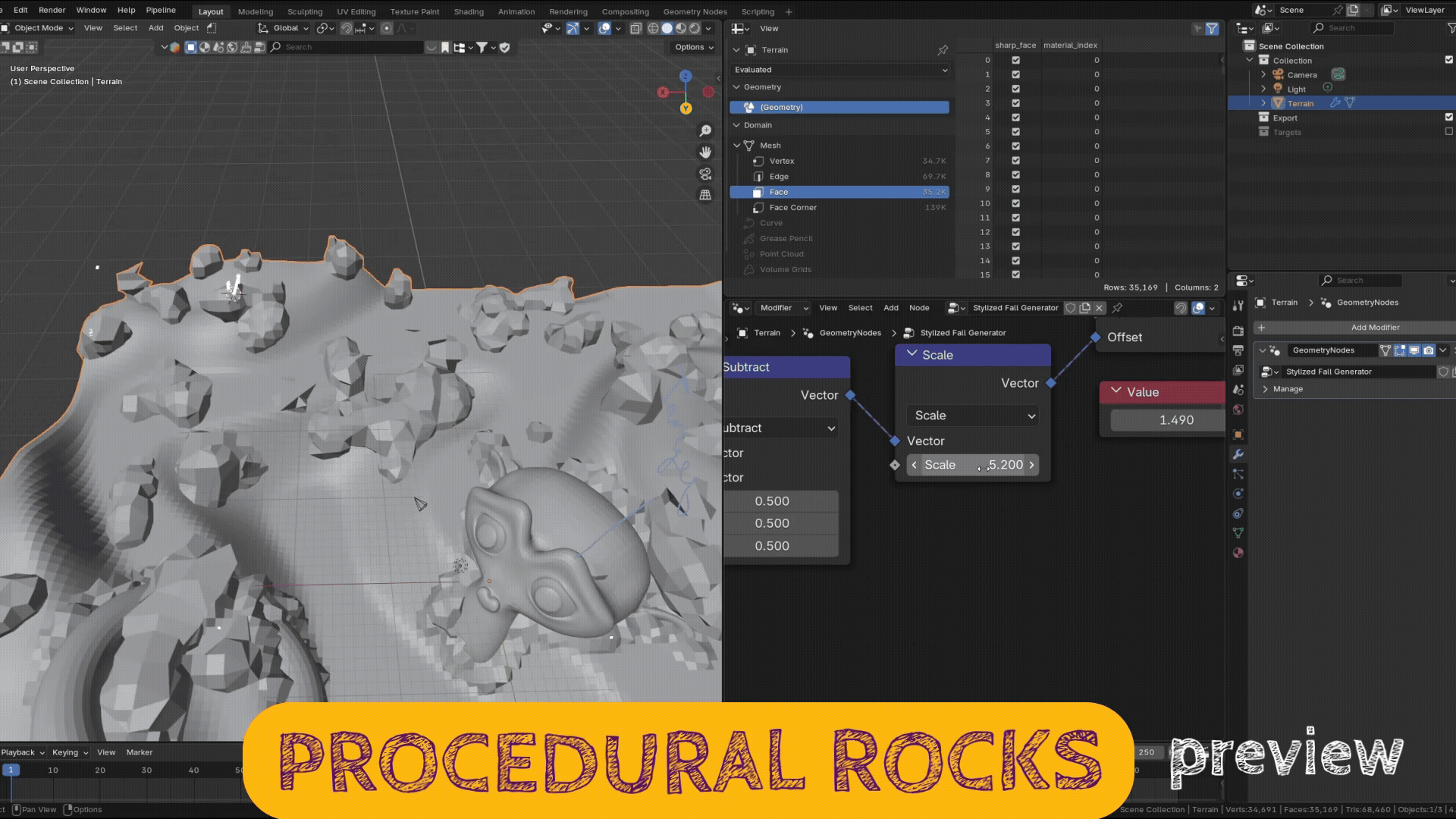Toggle sharp_face checkbox in row 0

[x=1015, y=60]
